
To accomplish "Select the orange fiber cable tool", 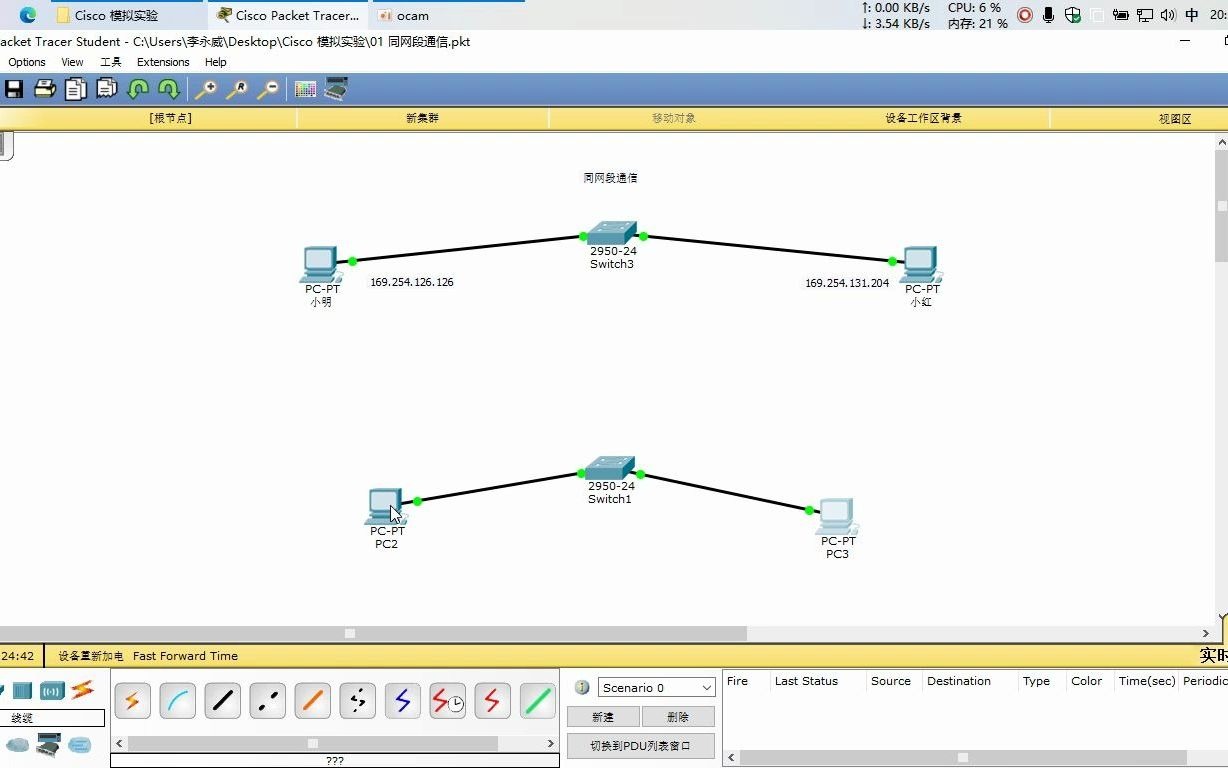I will point(312,701).
